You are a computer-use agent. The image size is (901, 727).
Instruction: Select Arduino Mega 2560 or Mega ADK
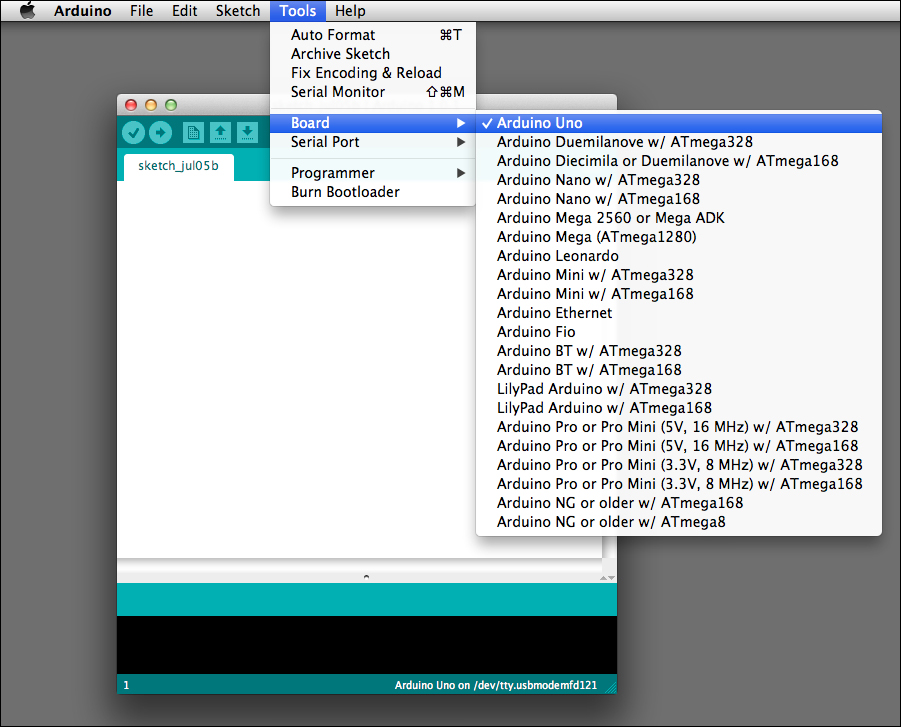tap(610, 218)
